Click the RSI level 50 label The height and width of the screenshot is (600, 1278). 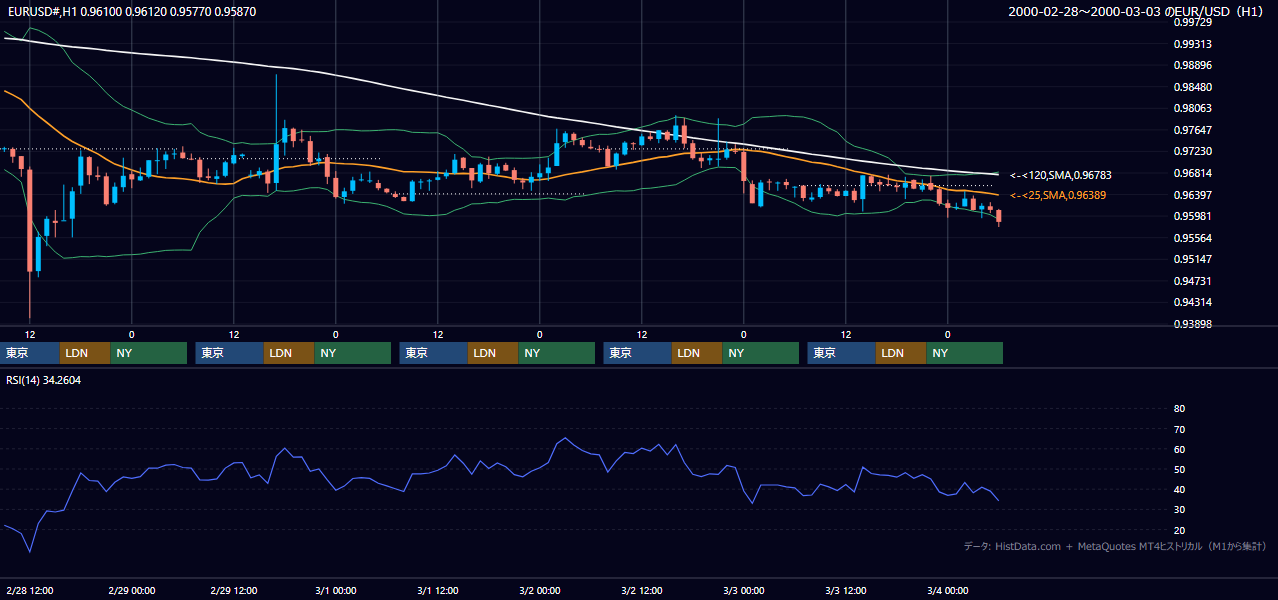coord(1179,469)
